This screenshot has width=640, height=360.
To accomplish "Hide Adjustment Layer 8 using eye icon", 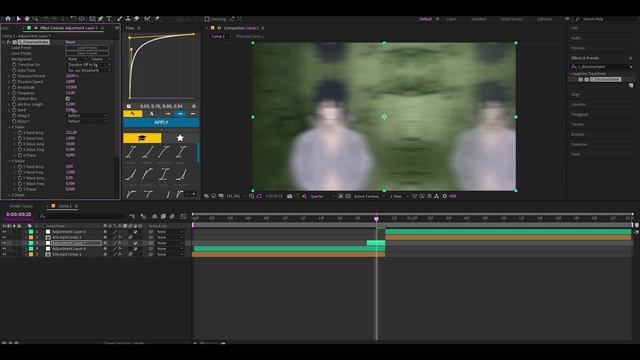I will point(4,249).
